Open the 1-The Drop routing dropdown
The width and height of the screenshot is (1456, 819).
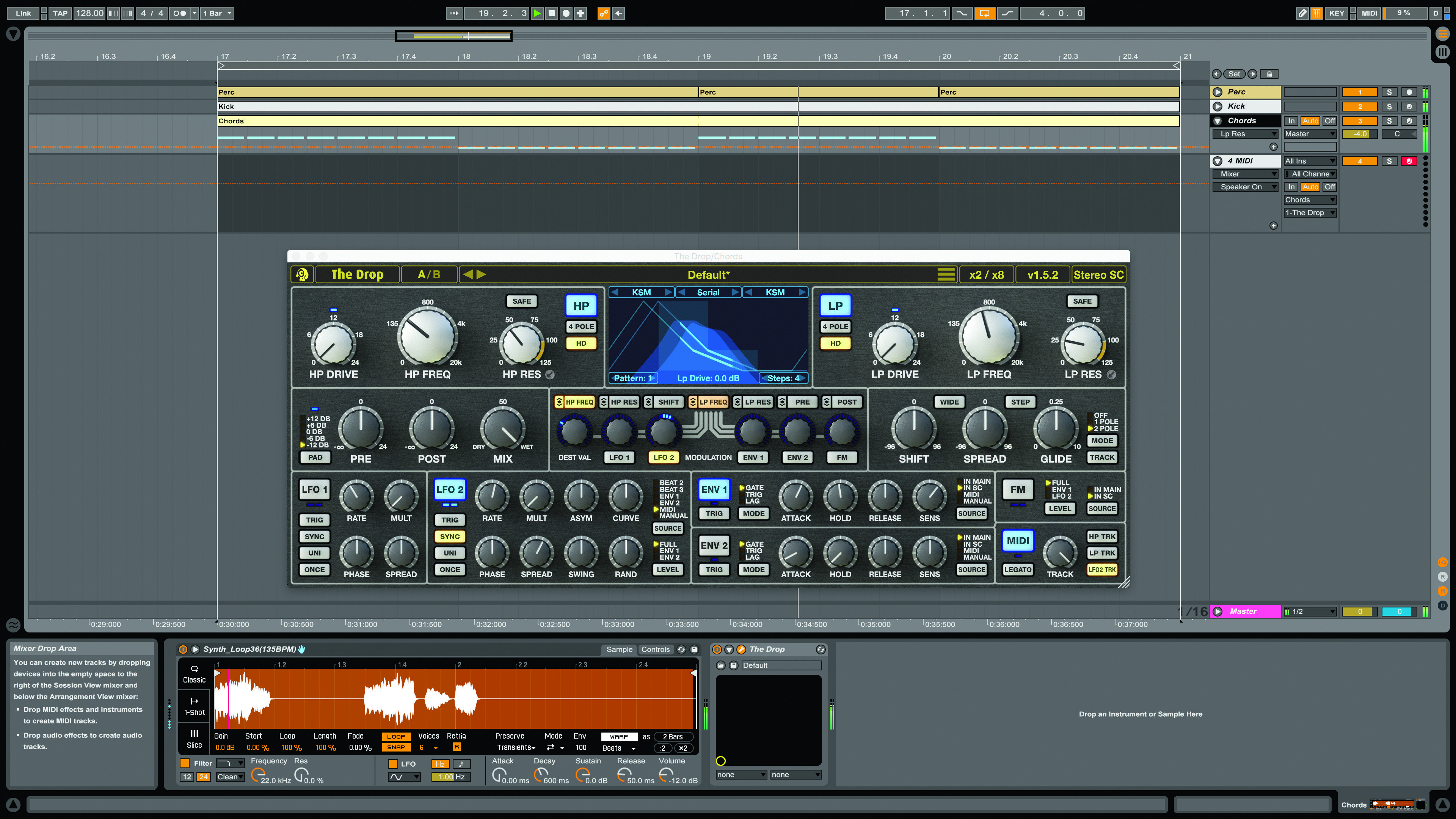point(1310,213)
